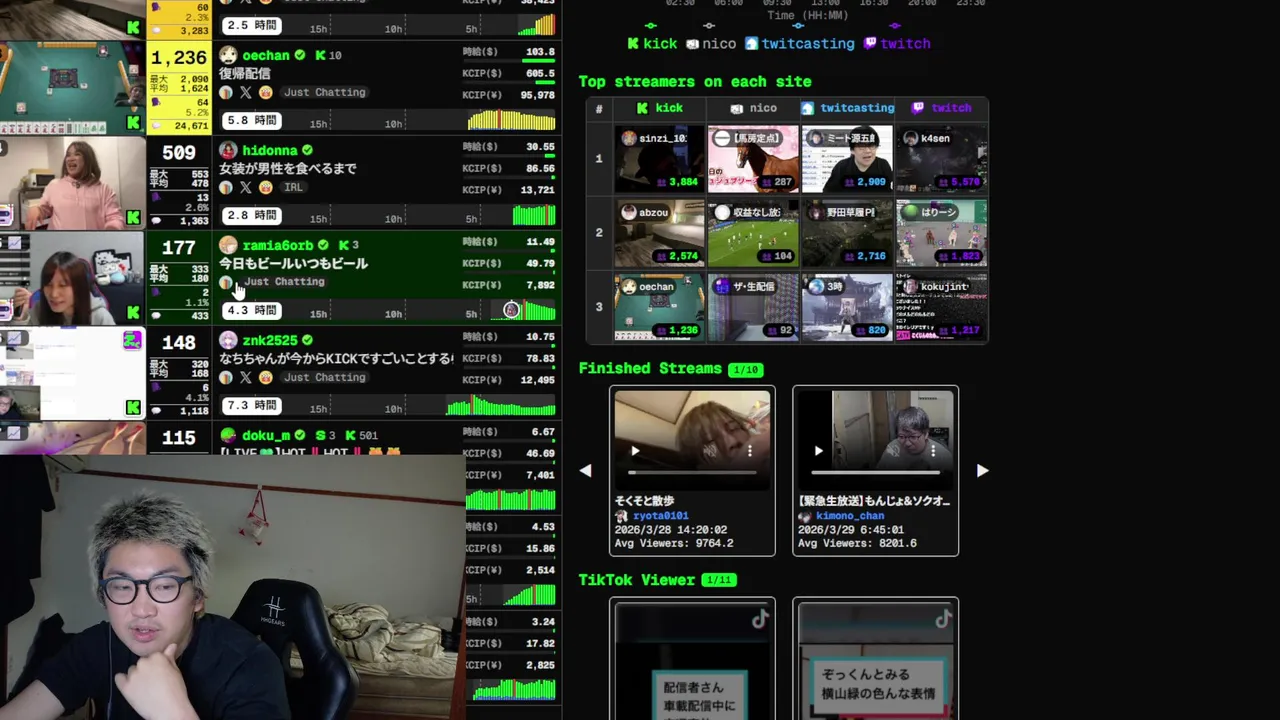This screenshot has height=720, width=1280.
Task: Click the Kick badge on hidonna's thumbnail
Action: coord(133,217)
